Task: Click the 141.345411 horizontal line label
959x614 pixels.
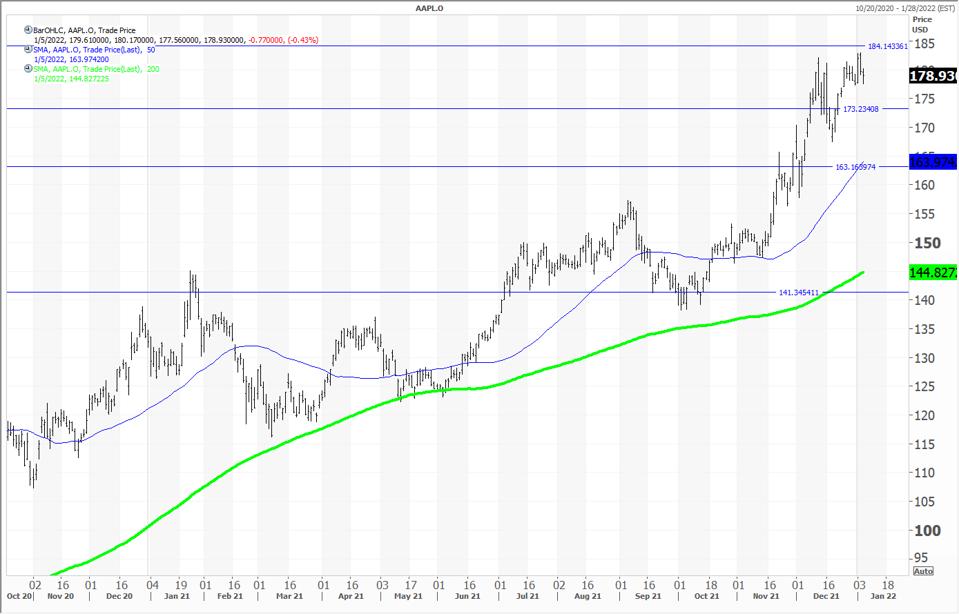Action: coord(798,292)
